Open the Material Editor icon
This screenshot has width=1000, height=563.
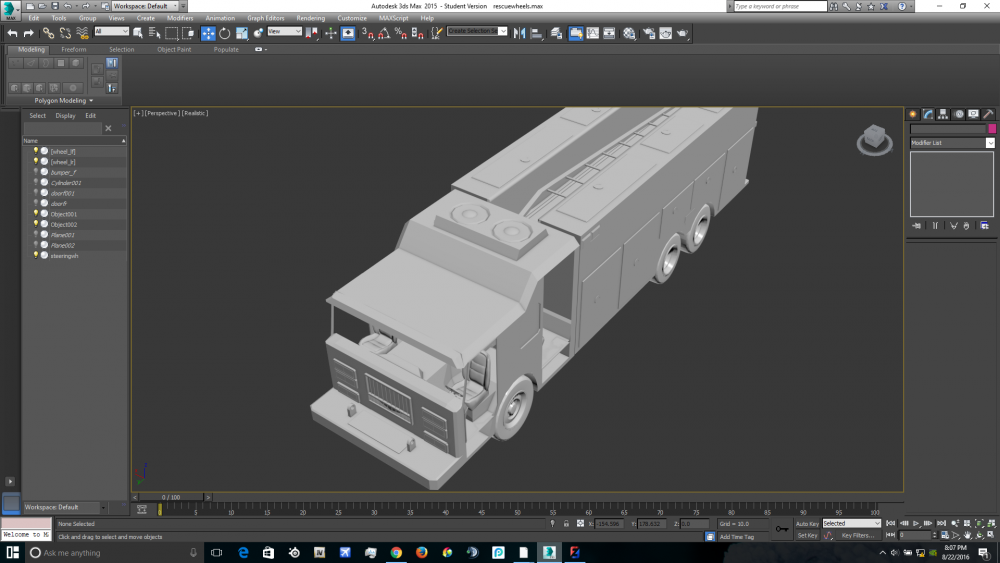[629, 33]
